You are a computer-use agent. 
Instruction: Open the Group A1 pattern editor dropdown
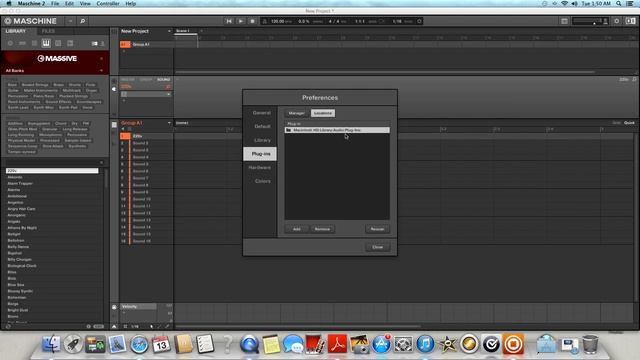tap(169, 123)
